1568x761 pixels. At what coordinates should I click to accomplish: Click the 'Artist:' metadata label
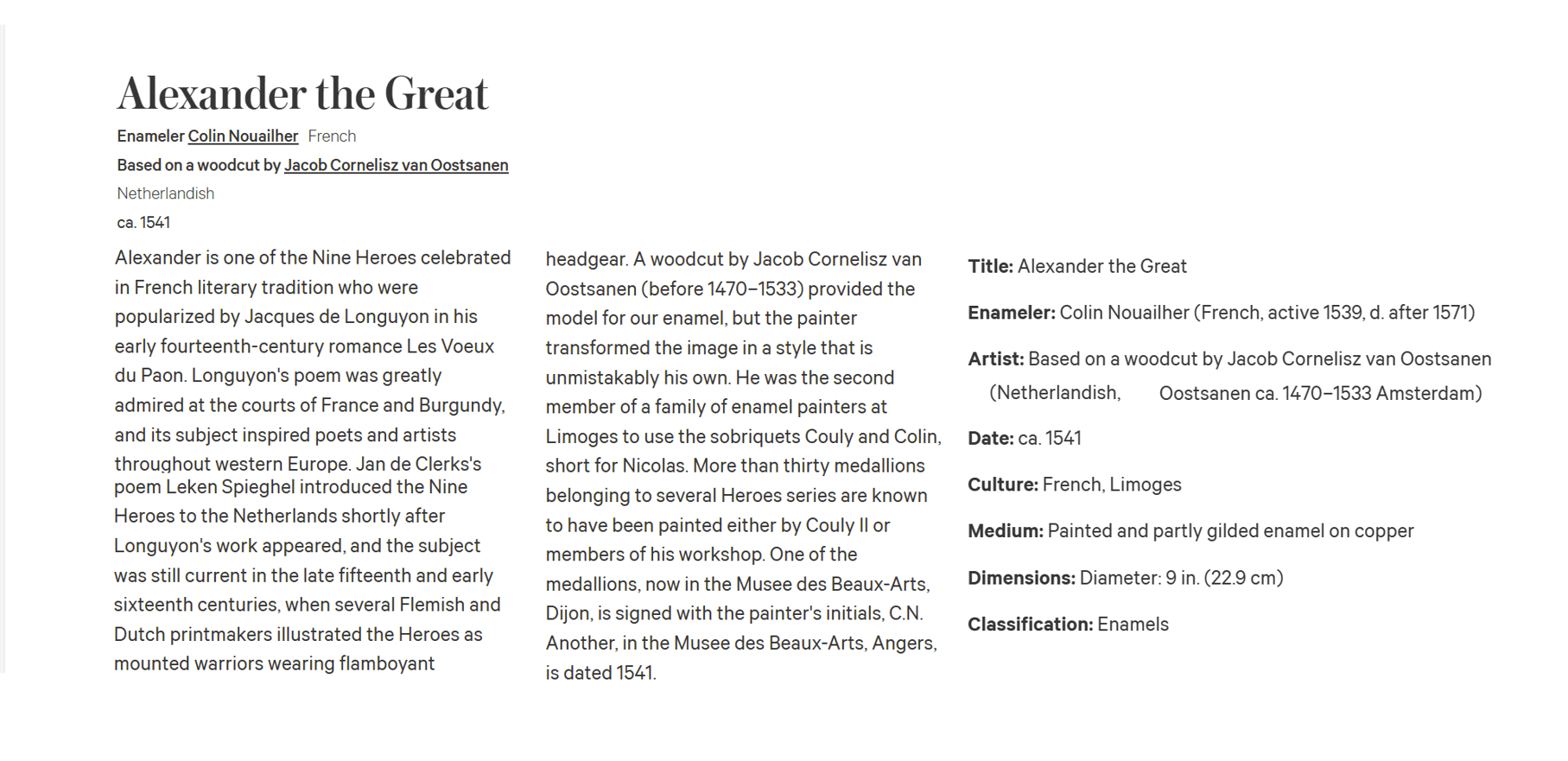(x=995, y=359)
